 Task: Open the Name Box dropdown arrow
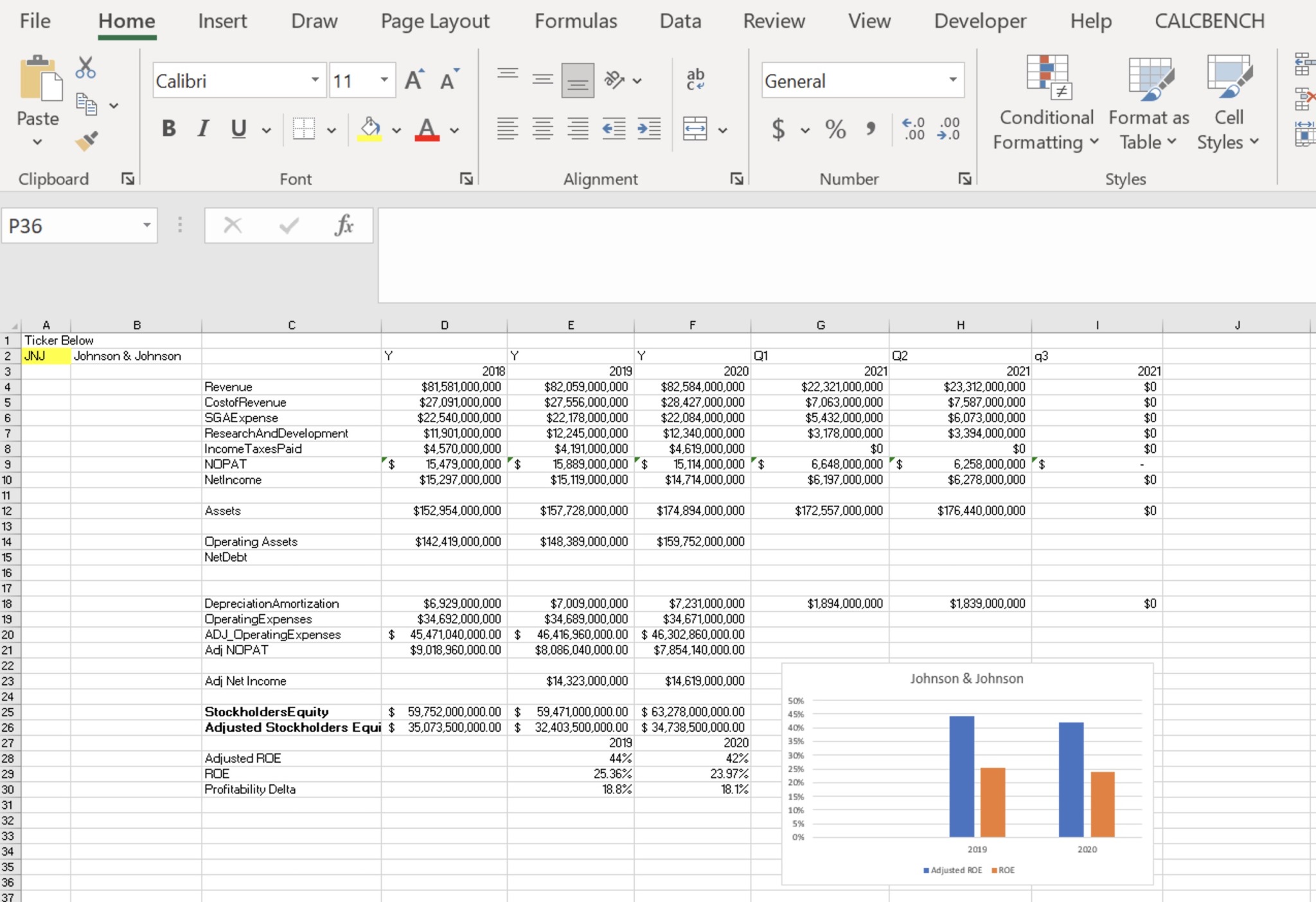point(147,225)
